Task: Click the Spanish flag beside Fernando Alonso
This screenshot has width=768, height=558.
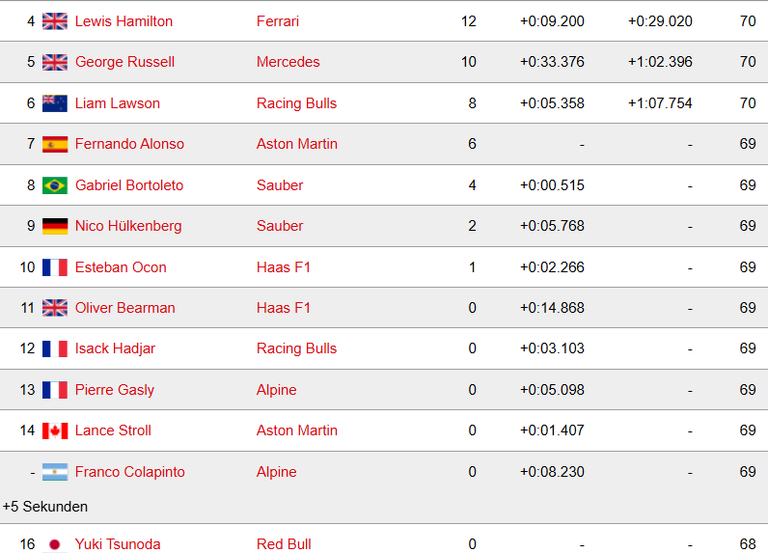Action: pyautogui.click(x=55, y=144)
